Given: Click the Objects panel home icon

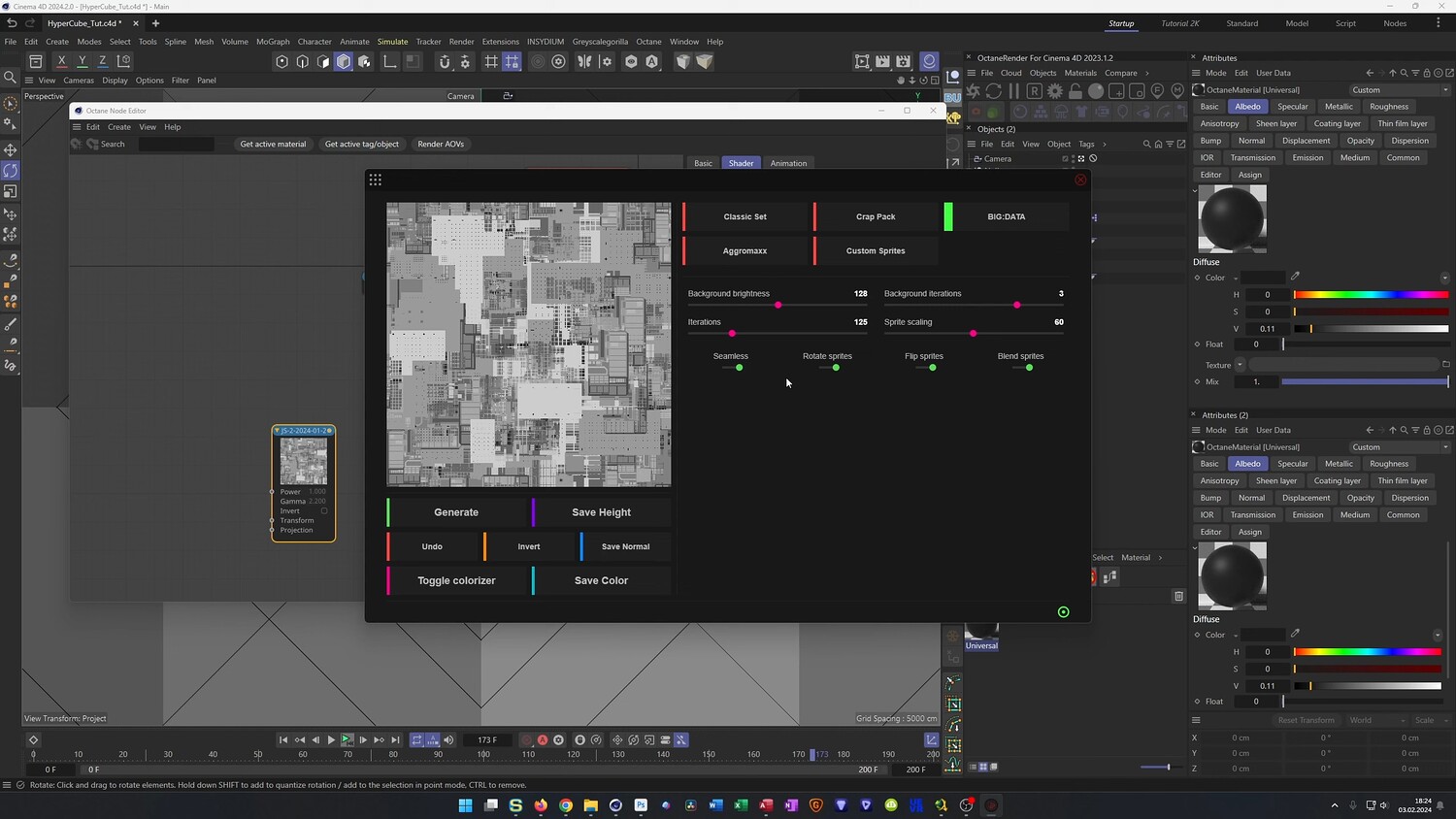Looking at the screenshot, I should [x=1158, y=144].
